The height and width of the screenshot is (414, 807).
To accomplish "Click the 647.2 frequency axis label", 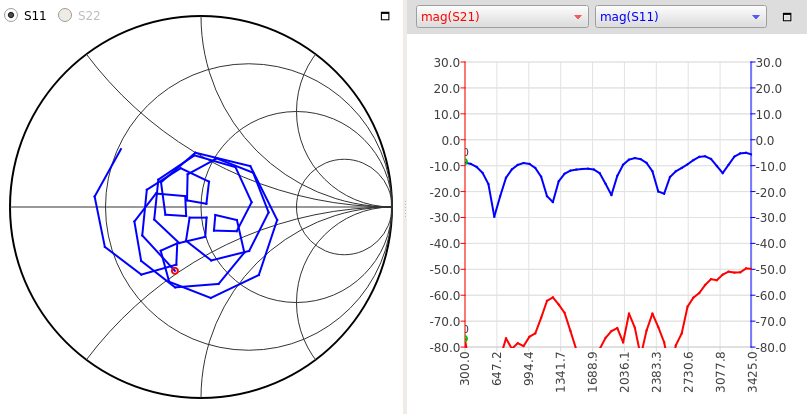I will point(497,371).
